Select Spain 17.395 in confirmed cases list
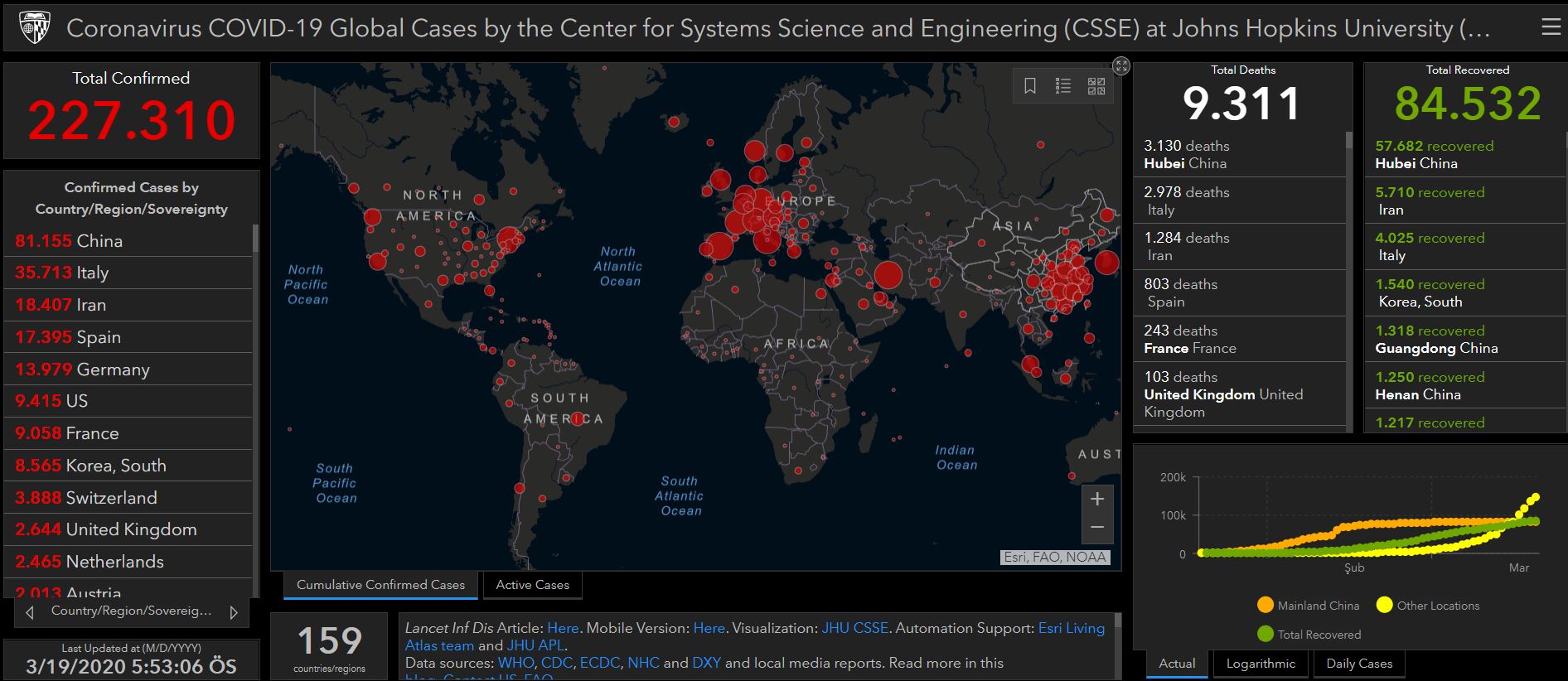 pyautogui.click(x=128, y=337)
